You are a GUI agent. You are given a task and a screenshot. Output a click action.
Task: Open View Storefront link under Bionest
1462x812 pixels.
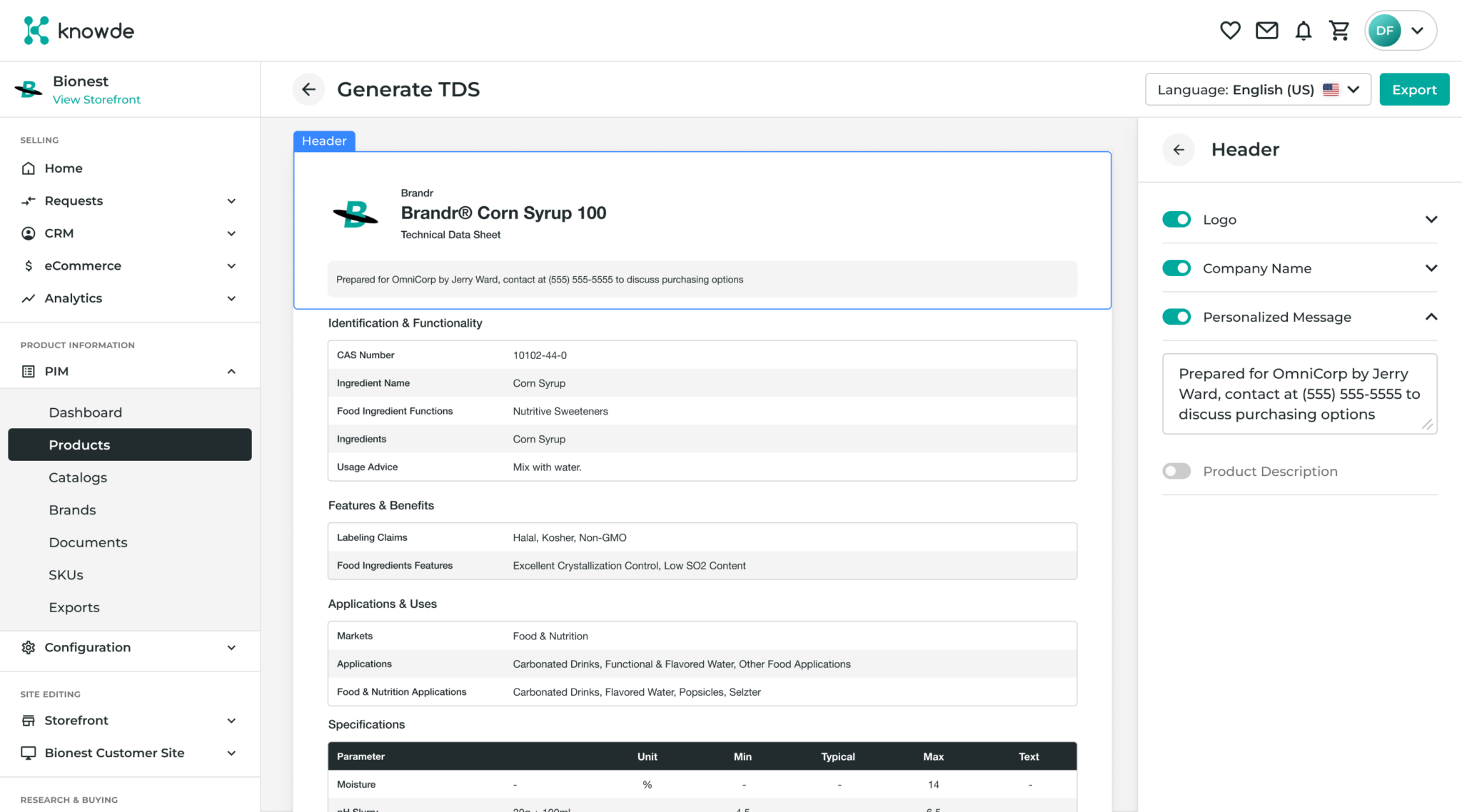click(x=97, y=100)
